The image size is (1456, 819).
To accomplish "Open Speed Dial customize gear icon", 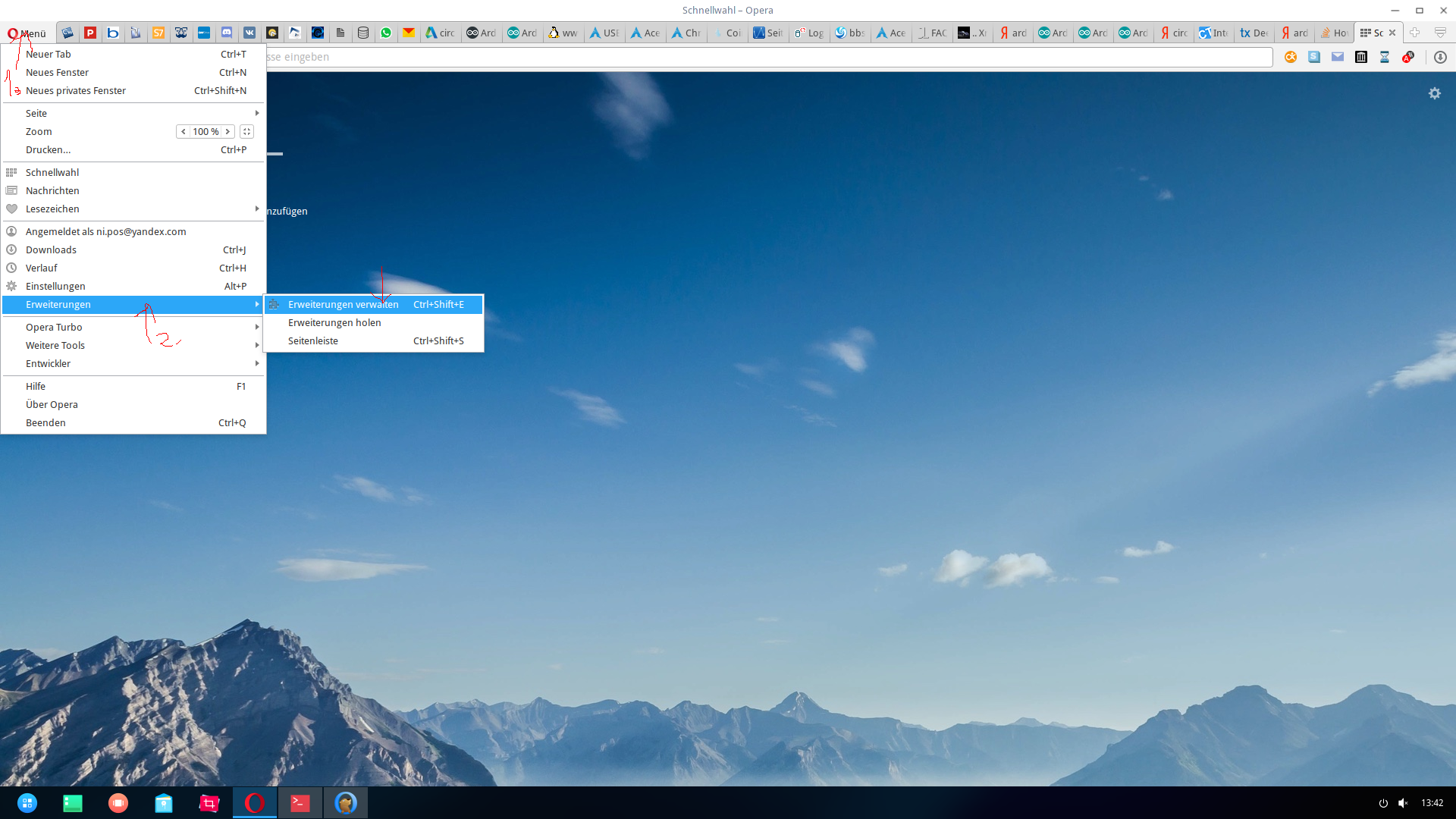I will tap(1434, 93).
